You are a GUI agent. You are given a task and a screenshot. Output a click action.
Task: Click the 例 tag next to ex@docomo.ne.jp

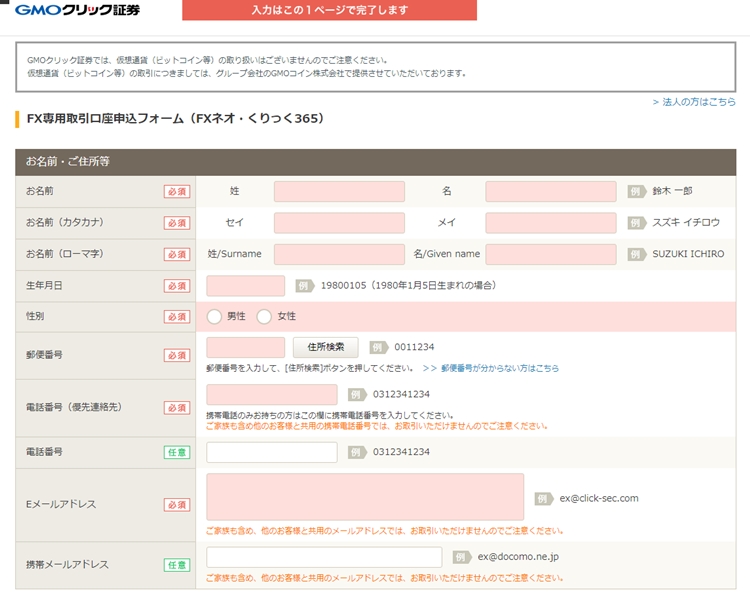462,557
